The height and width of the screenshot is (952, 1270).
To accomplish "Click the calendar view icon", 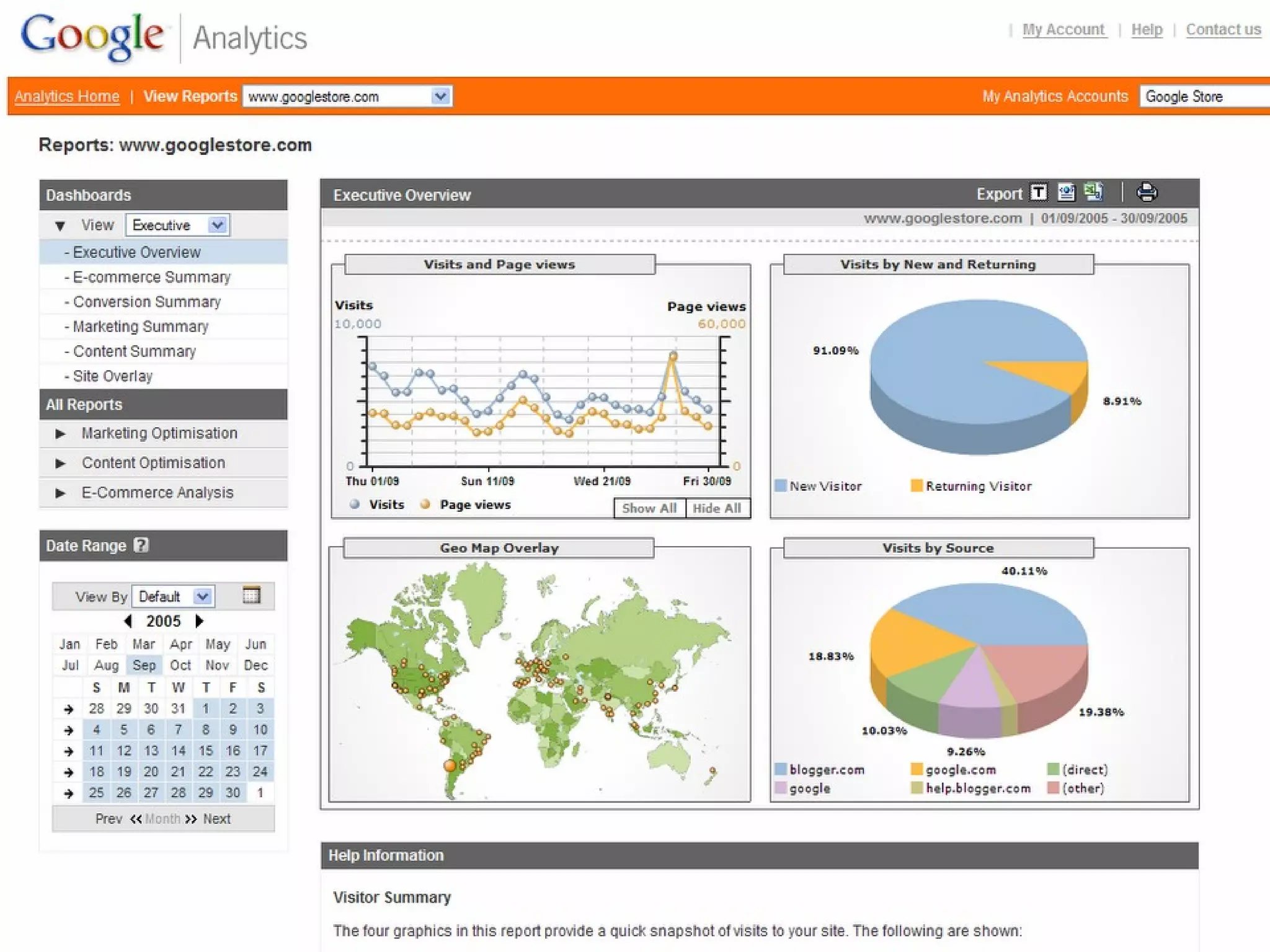I will pyautogui.click(x=251, y=596).
